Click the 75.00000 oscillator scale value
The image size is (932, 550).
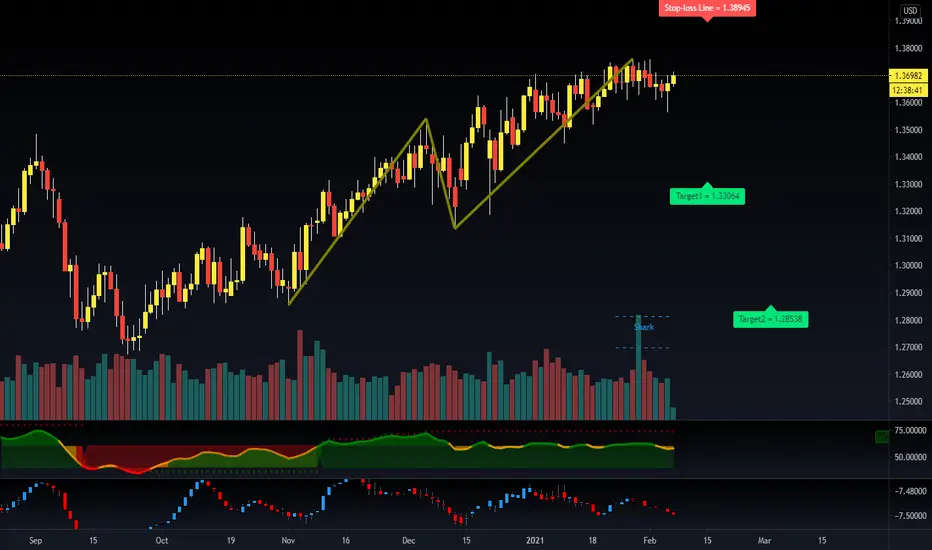click(911, 430)
